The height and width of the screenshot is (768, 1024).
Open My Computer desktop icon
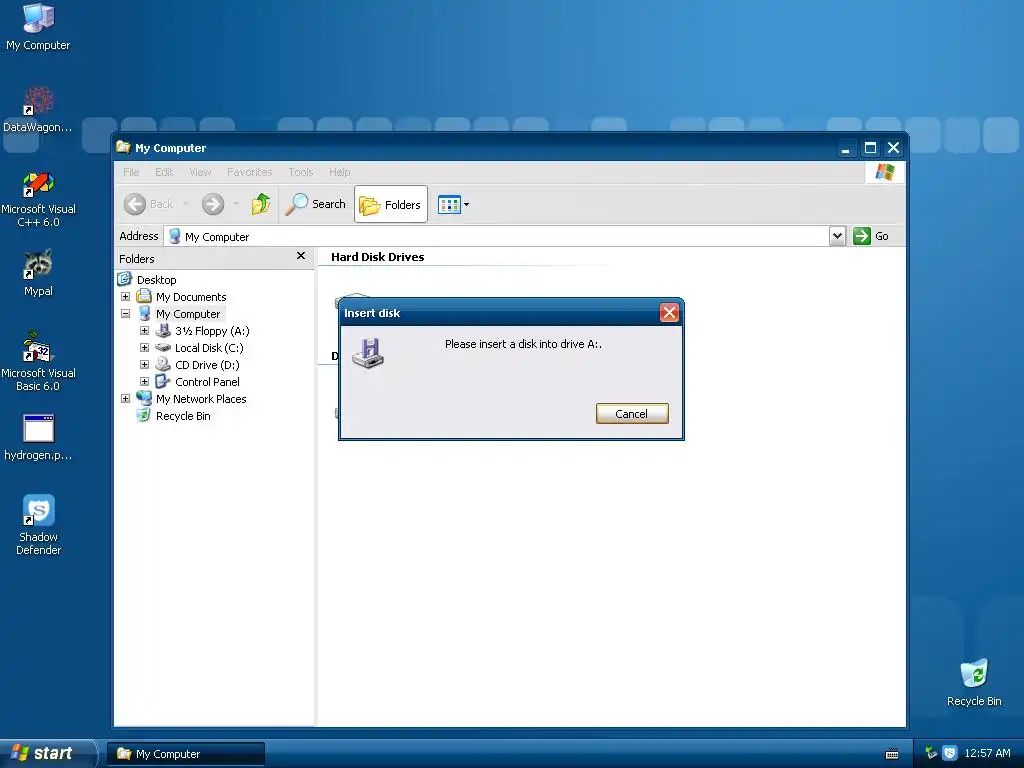(x=38, y=27)
